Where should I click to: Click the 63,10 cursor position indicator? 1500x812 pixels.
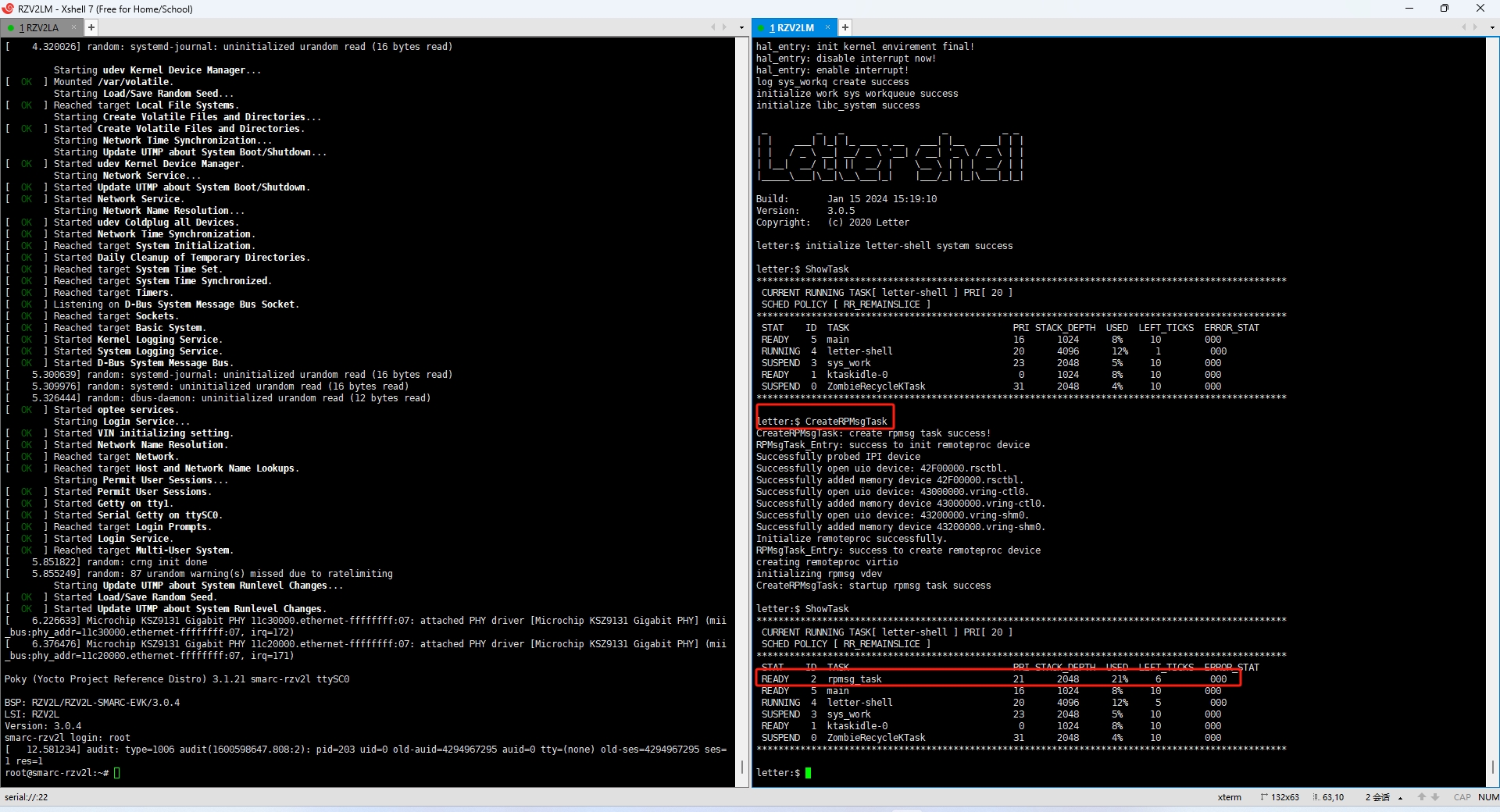1328,797
